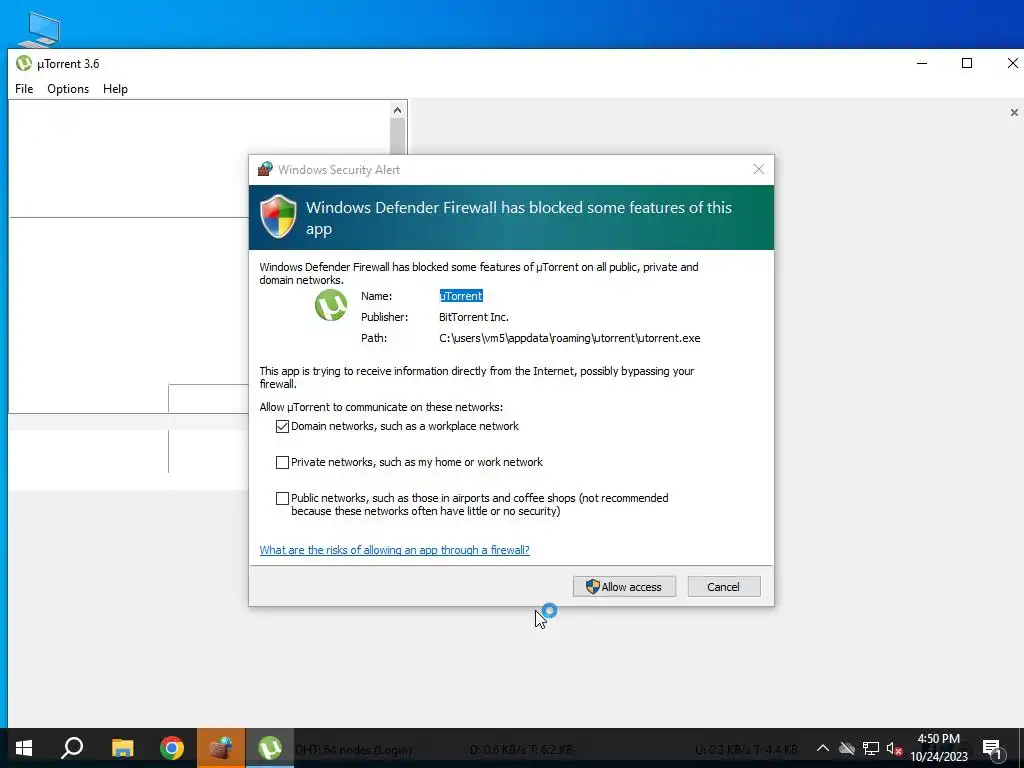Uncheck the Domain networks checkbox
1024x768 pixels.
click(282, 426)
